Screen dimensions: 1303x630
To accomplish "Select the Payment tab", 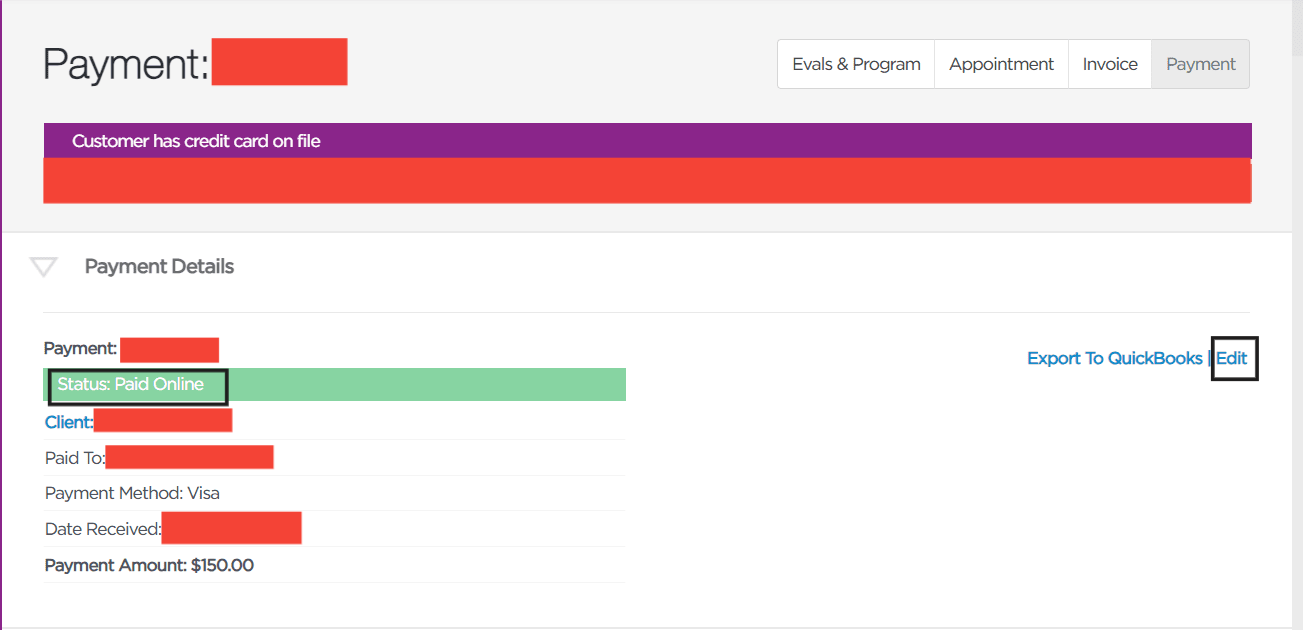I will pyautogui.click(x=1200, y=64).
